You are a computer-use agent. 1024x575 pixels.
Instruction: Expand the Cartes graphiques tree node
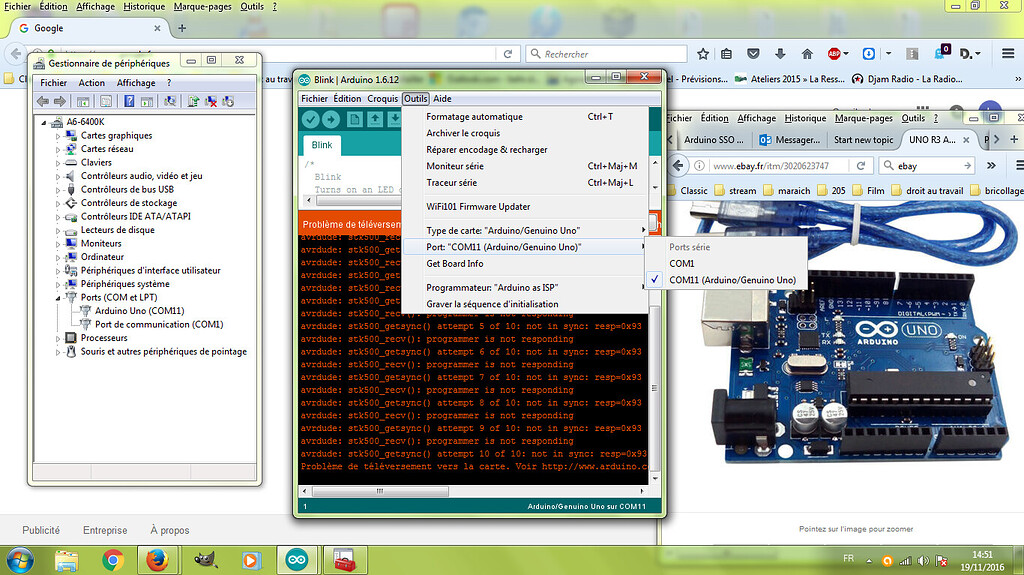[x=58, y=135]
